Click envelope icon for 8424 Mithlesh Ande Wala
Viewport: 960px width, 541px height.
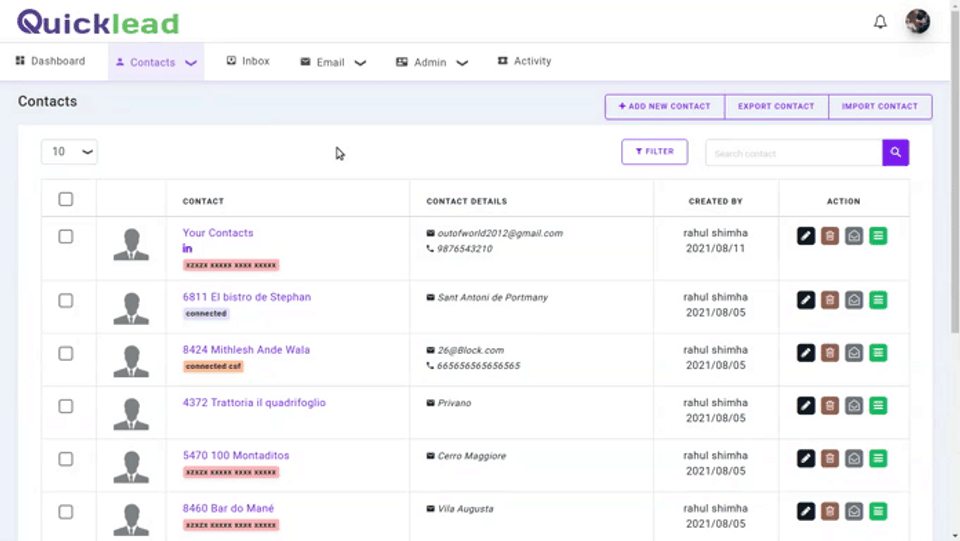pyautogui.click(x=854, y=353)
